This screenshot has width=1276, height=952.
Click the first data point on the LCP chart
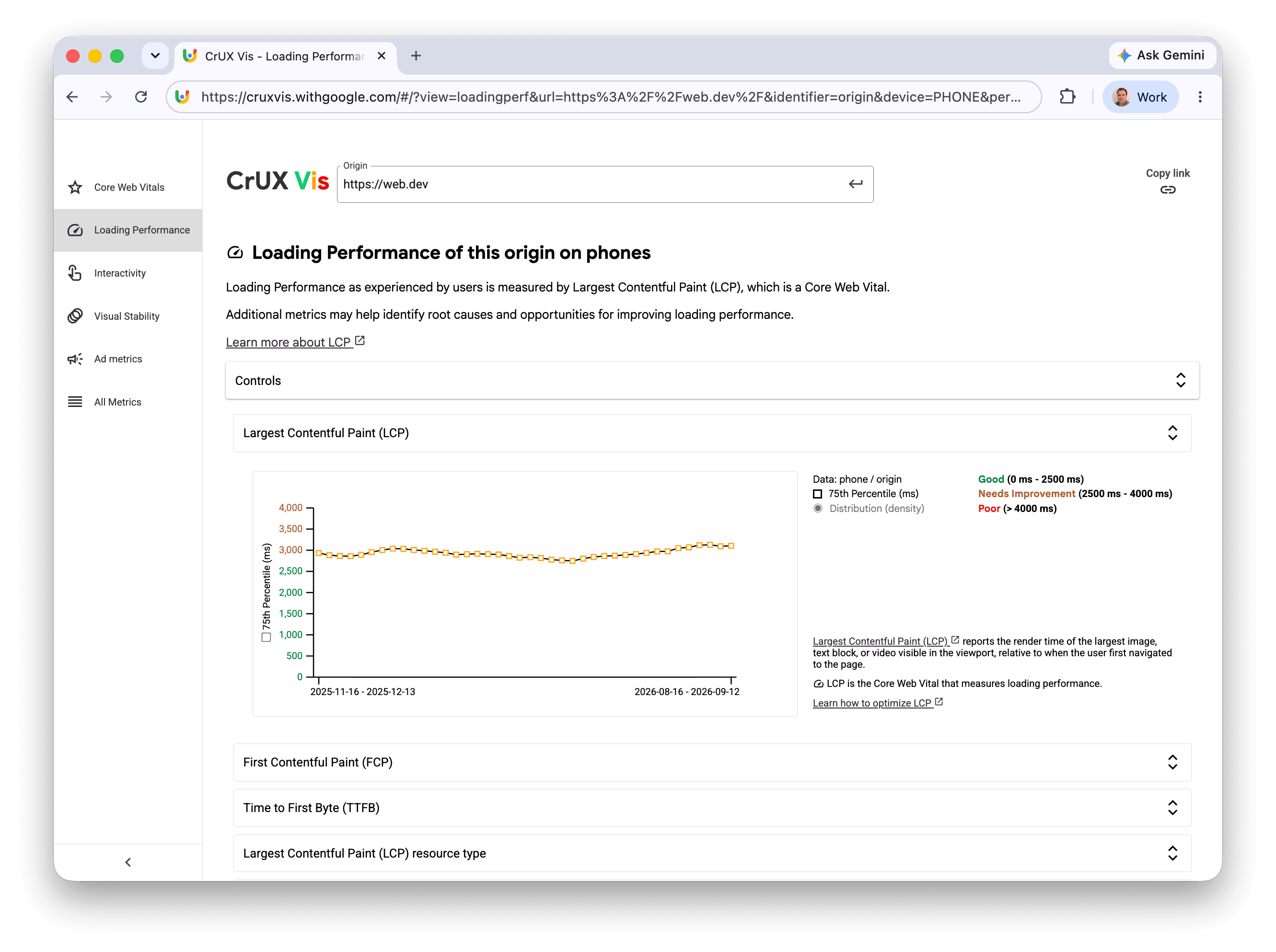pos(319,553)
